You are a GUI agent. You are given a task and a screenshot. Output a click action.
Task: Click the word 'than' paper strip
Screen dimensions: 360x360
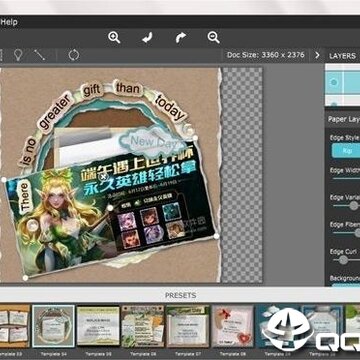tap(128, 89)
